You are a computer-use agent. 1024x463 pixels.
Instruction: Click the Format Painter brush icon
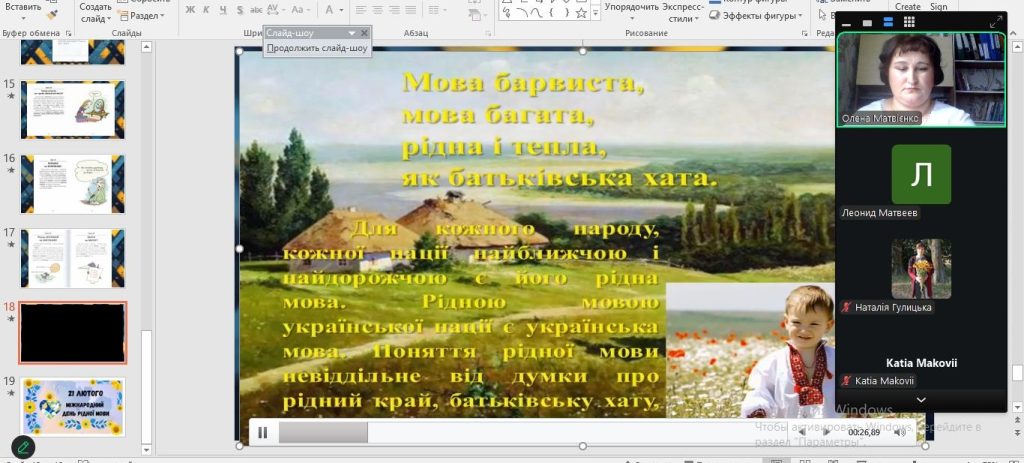[52, 14]
